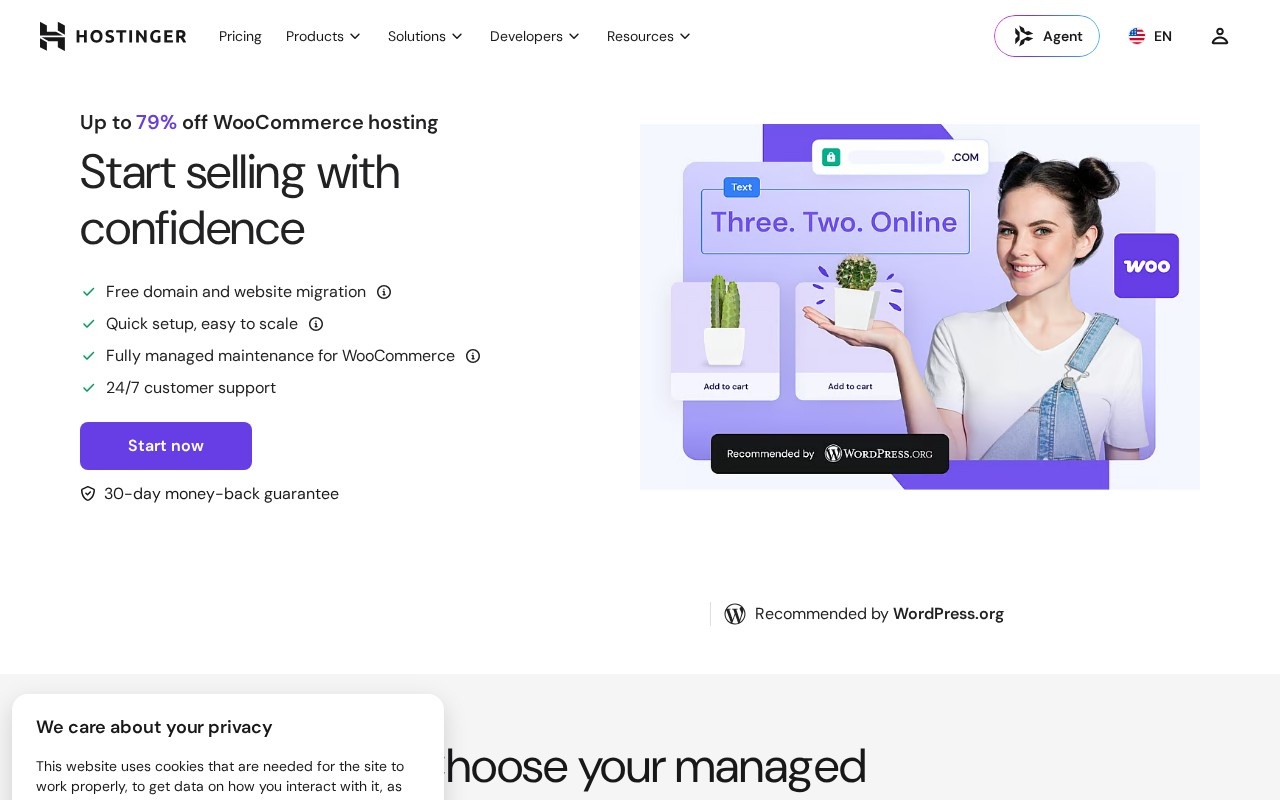Screen dimensions: 1280x800
Task: Click the green padlock icon in hero image
Action: pos(831,157)
